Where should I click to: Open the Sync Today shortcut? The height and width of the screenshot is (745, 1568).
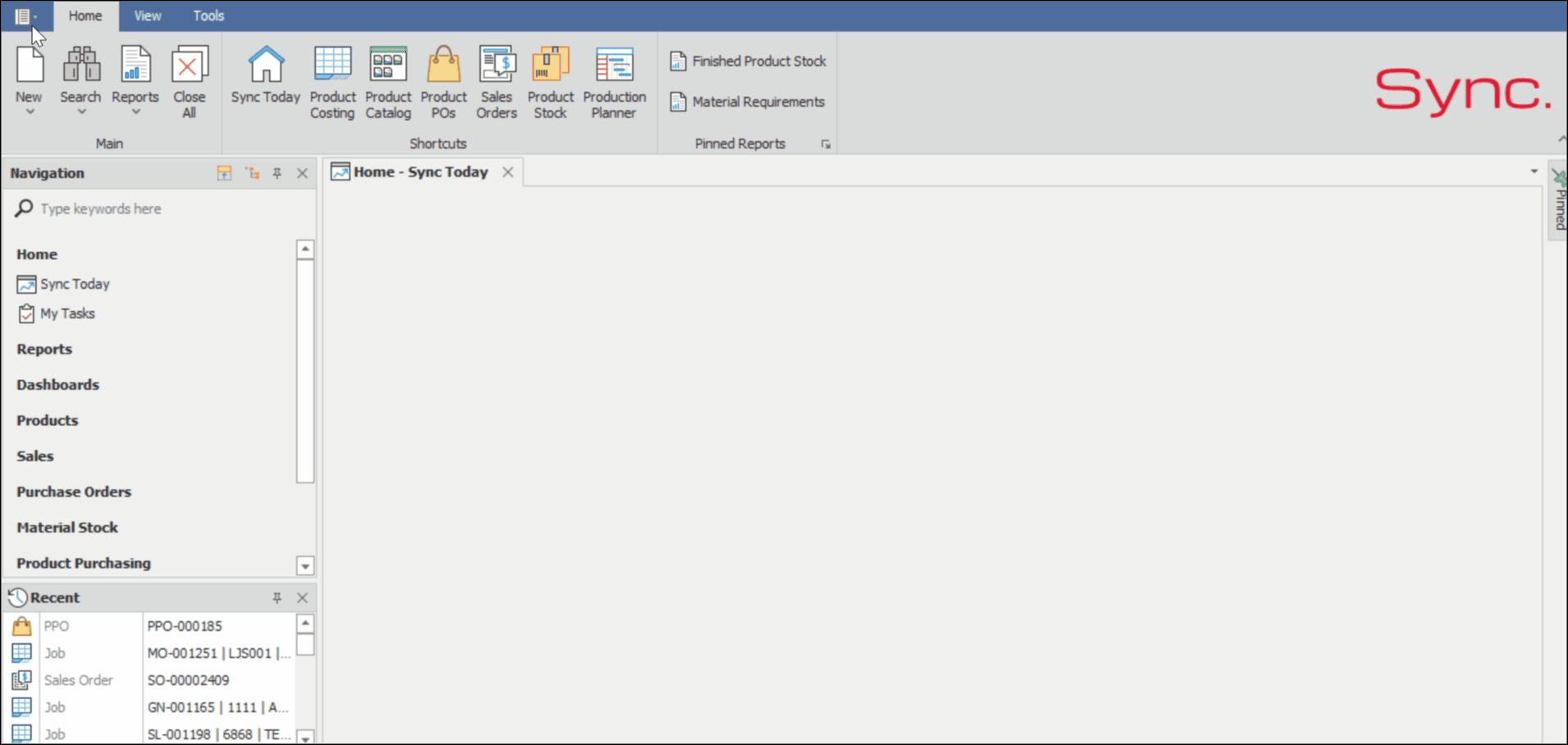coord(266,75)
